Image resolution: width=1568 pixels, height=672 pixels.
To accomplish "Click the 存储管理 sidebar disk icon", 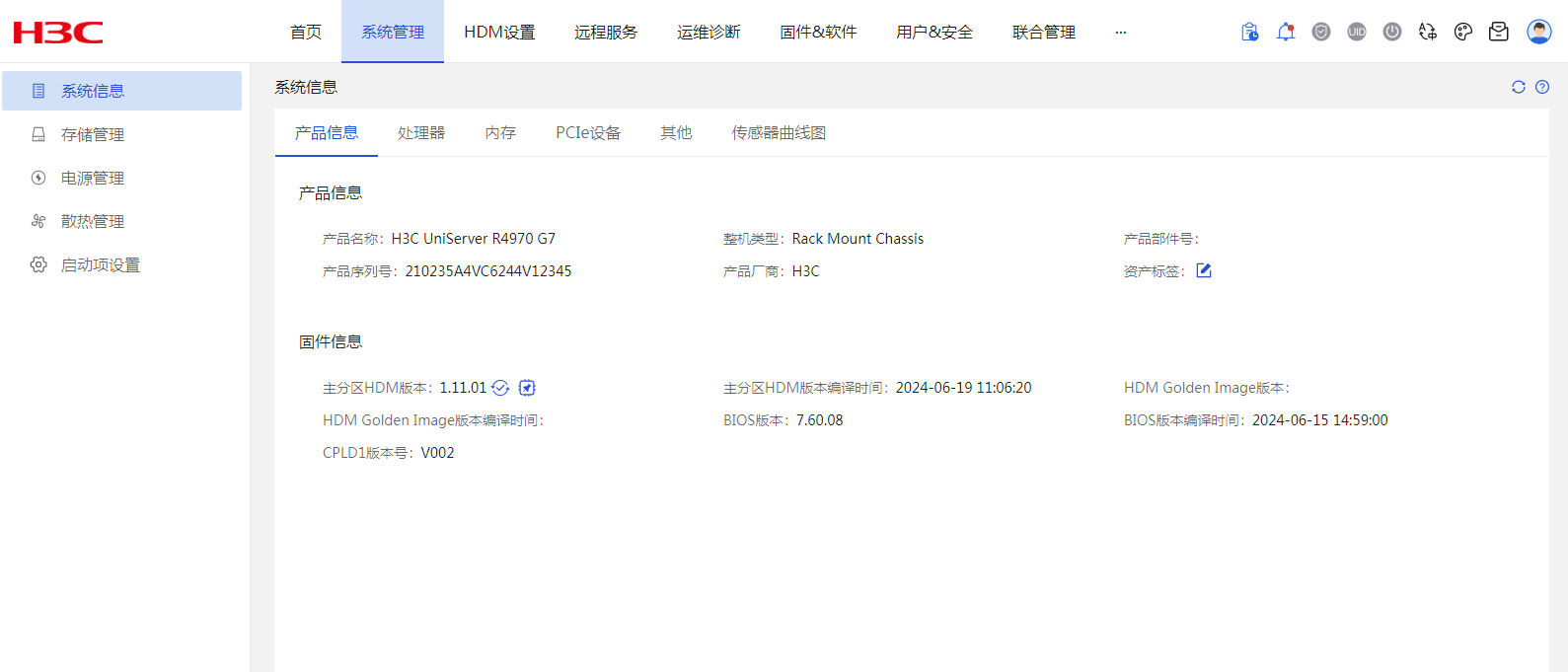I will tap(38, 134).
